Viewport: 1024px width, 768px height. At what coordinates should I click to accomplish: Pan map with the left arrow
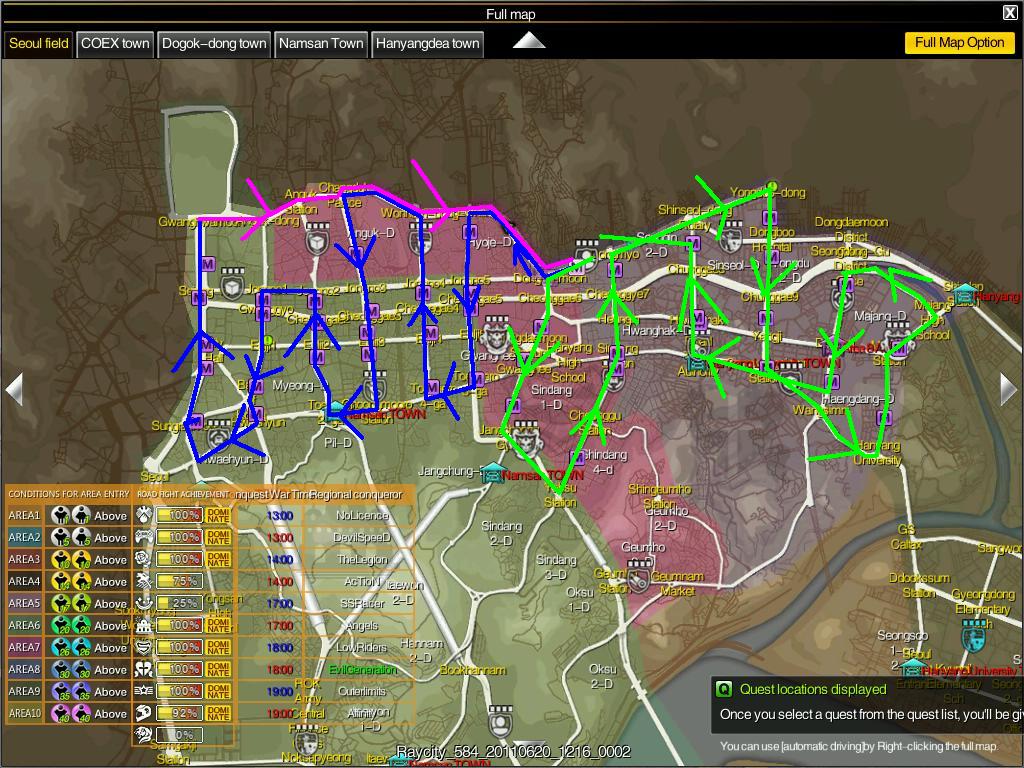point(14,389)
